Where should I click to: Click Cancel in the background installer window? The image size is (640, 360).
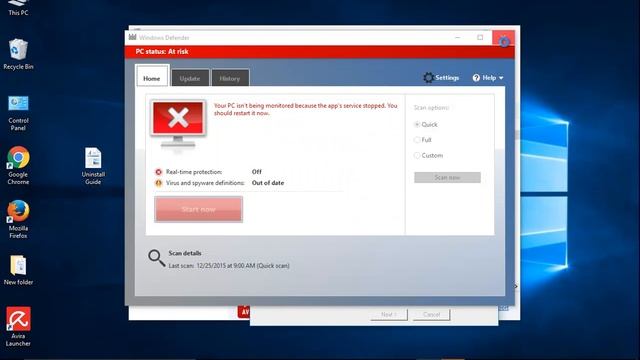tap(431, 314)
